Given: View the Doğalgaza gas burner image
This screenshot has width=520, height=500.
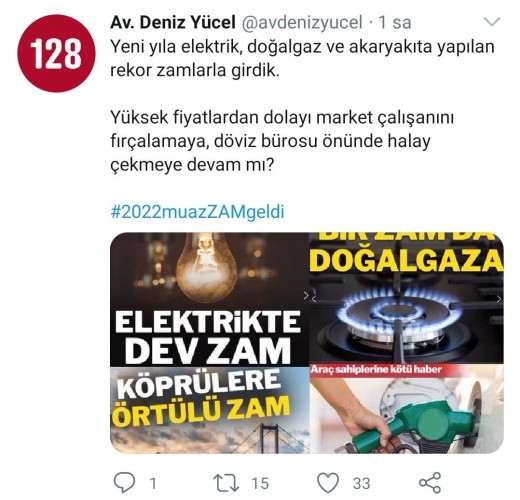Looking at the screenshot, I should pos(406,298).
